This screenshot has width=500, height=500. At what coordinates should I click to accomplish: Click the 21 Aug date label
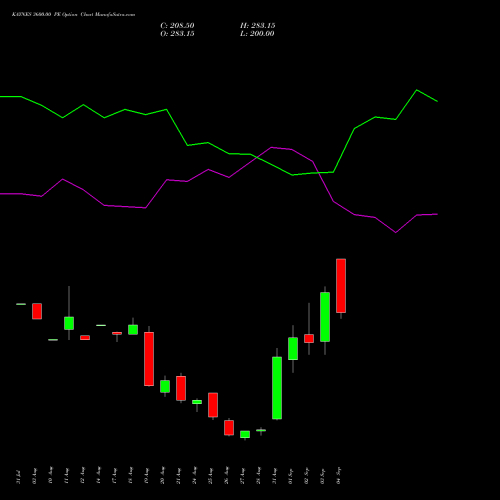[x=179, y=476]
